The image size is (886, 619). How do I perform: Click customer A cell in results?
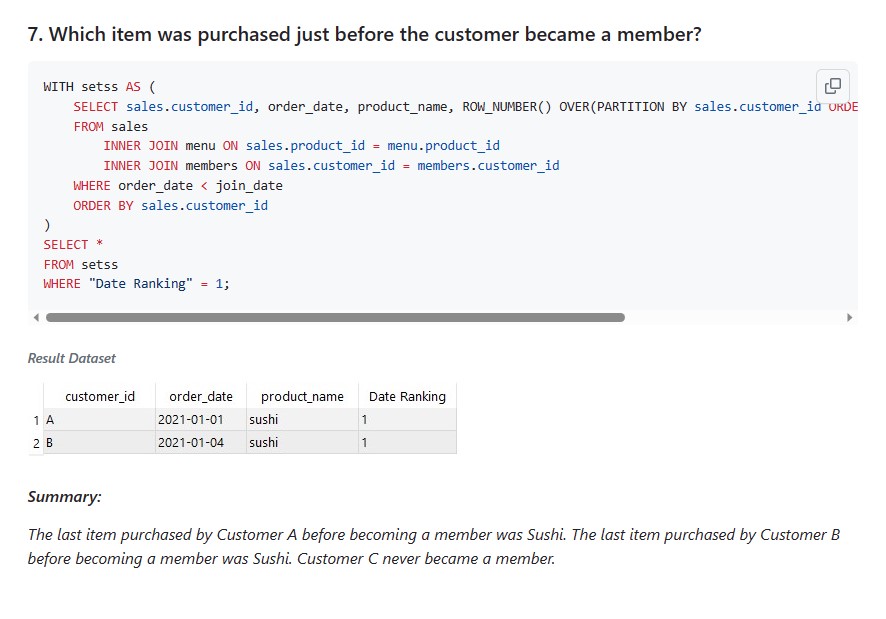[99, 419]
